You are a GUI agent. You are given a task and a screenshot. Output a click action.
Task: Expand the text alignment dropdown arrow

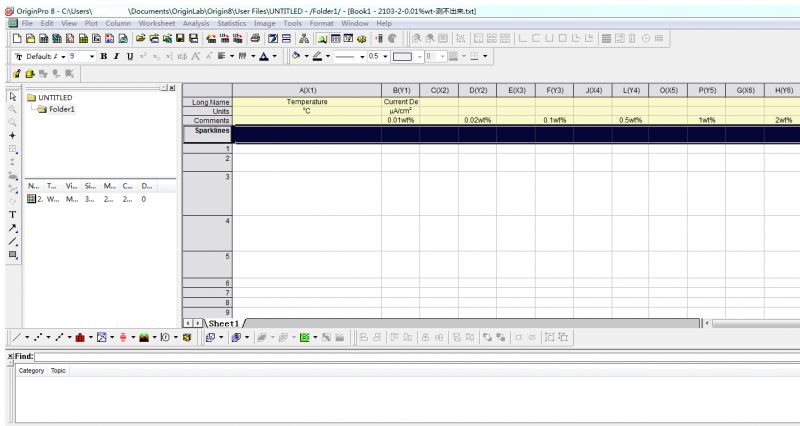[232, 57]
